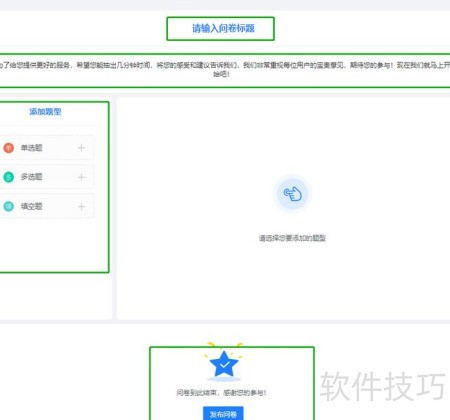Add a 单选题 with its plus icon
This screenshot has height=420, width=450.
(x=81, y=148)
